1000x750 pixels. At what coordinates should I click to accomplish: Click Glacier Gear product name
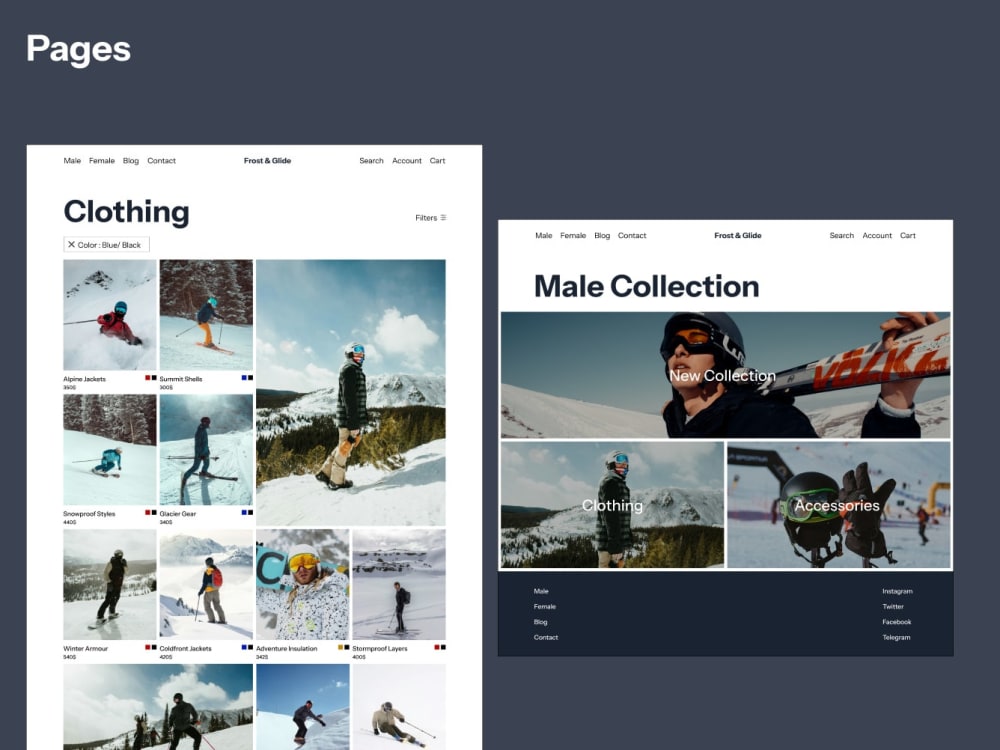(178, 513)
